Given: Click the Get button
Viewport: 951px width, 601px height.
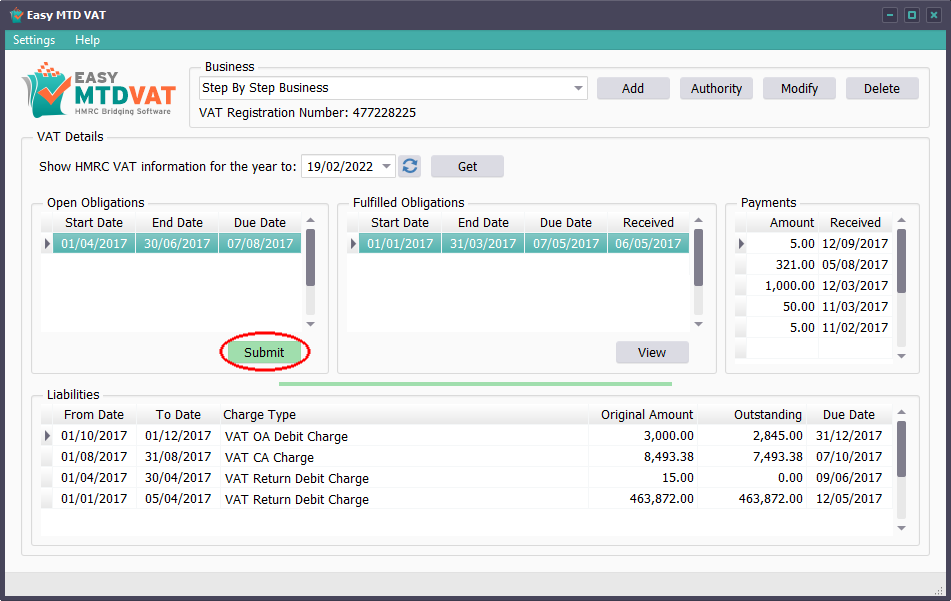Looking at the screenshot, I should 467,166.
